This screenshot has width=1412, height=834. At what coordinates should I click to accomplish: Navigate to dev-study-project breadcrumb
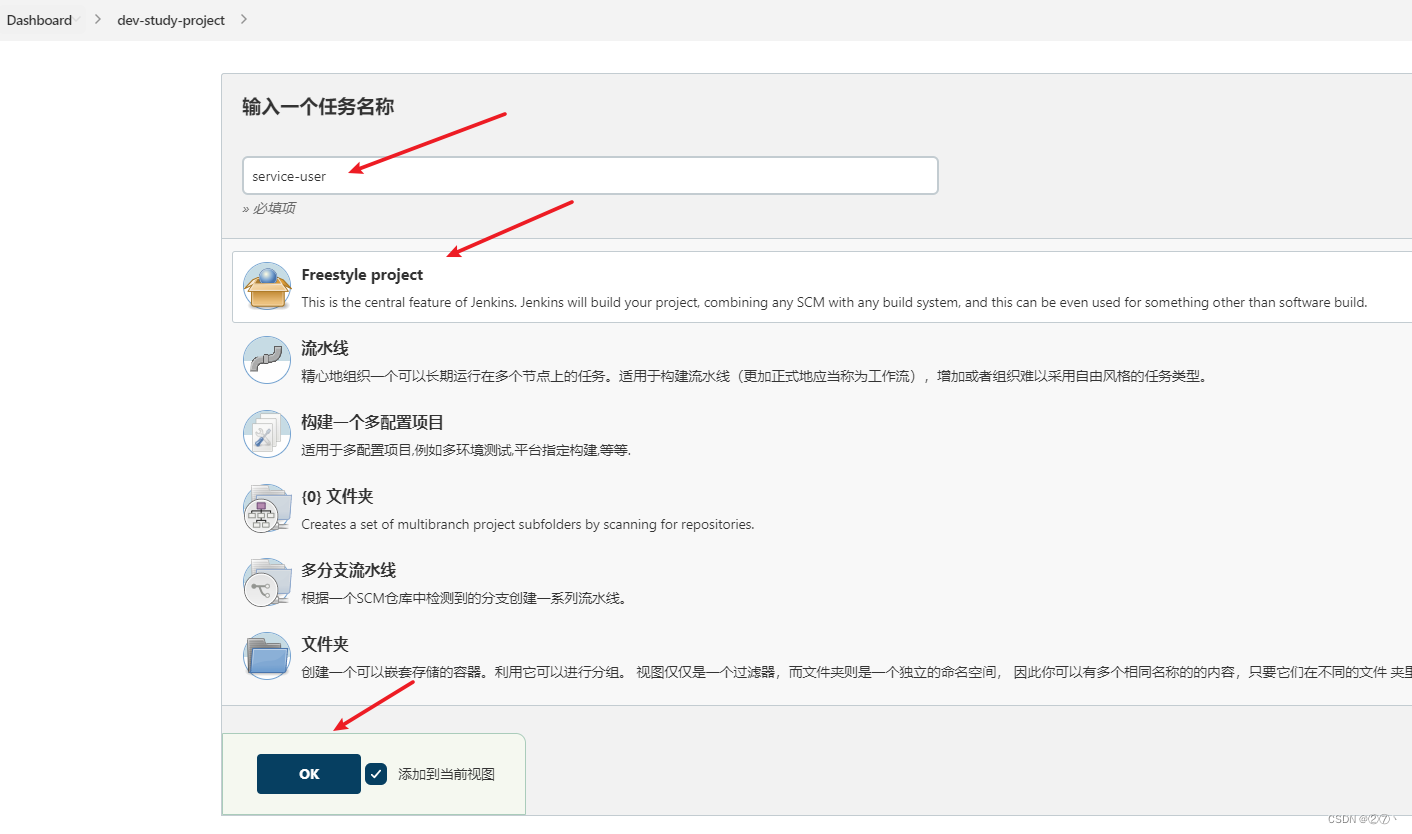pos(171,19)
